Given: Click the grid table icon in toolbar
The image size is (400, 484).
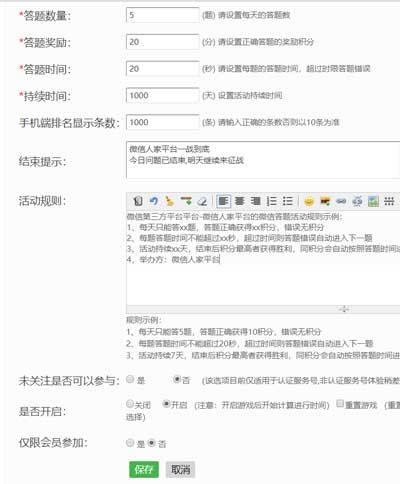Looking at the screenshot, I should pyautogui.click(x=389, y=201).
